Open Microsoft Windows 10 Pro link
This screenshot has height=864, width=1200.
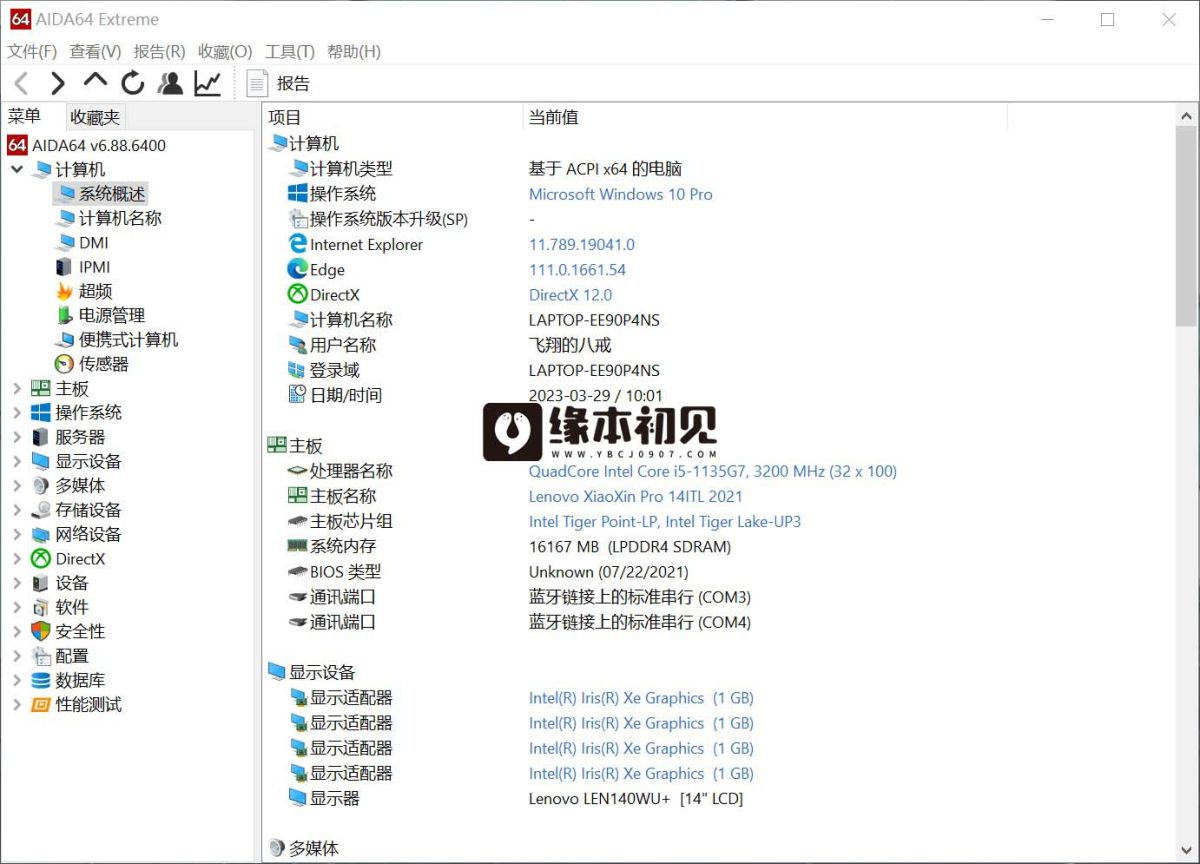620,194
